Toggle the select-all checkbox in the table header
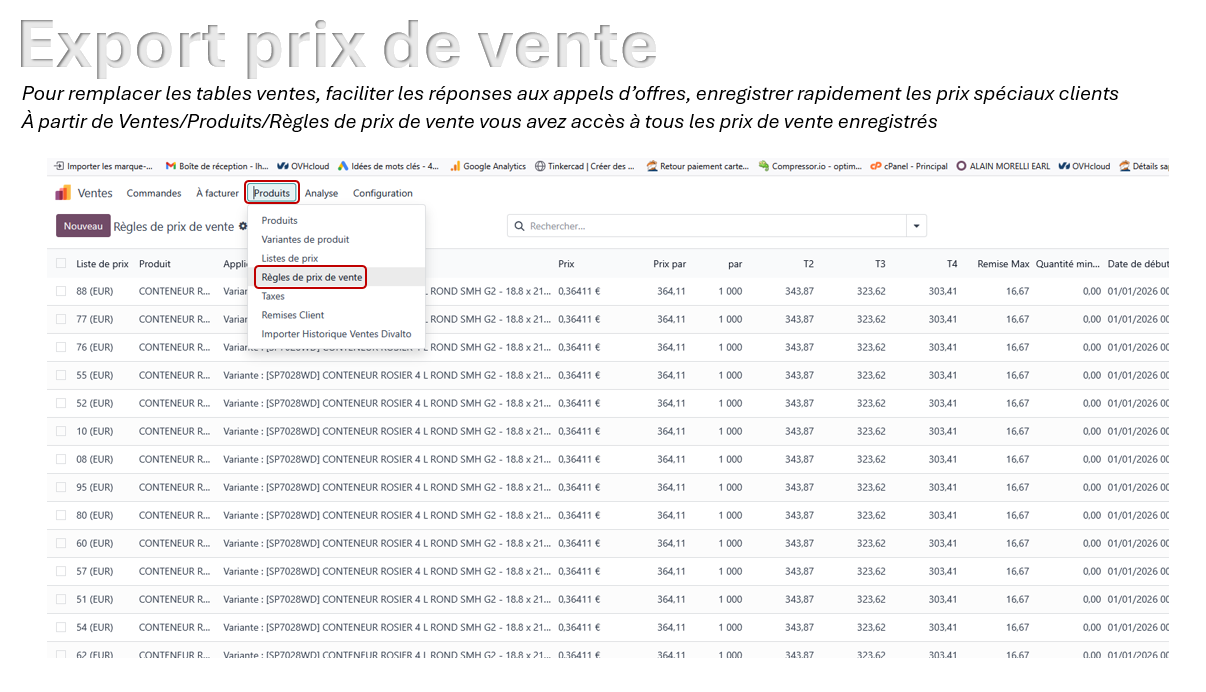The width and height of the screenshot is (1206, 692). point(61,264)
